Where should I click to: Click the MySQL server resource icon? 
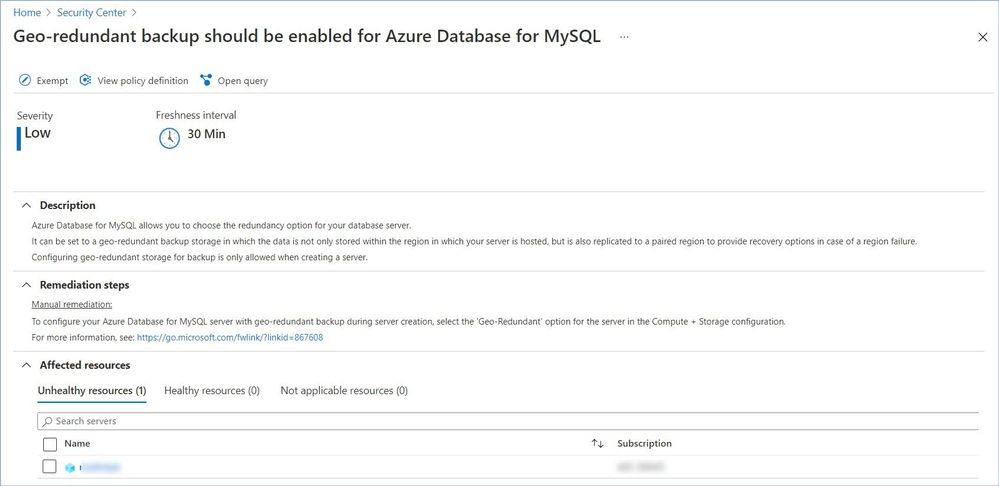tap(70, 467)
